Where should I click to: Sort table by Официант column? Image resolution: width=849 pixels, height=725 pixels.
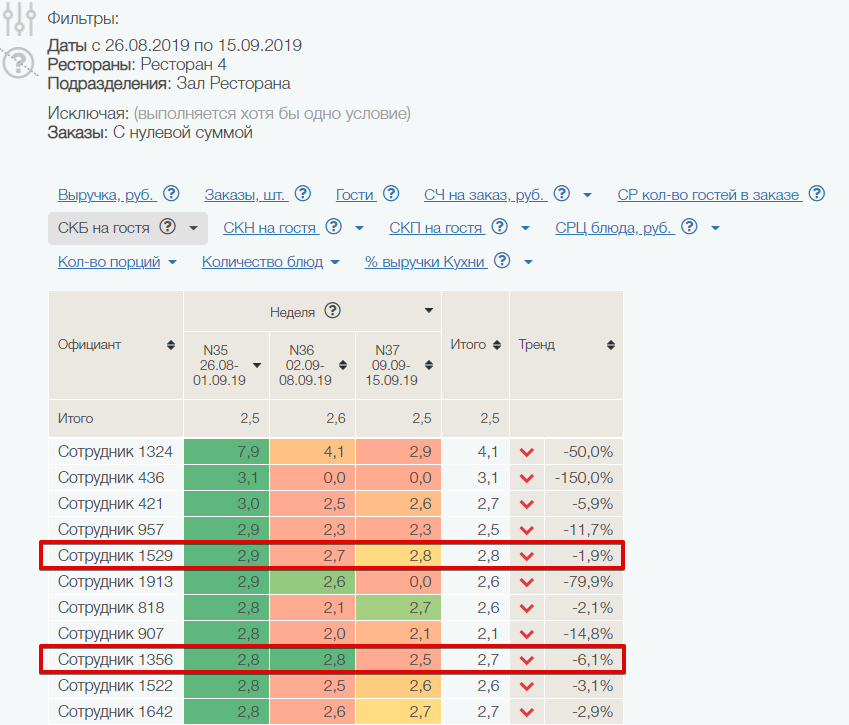click(171, 345)
